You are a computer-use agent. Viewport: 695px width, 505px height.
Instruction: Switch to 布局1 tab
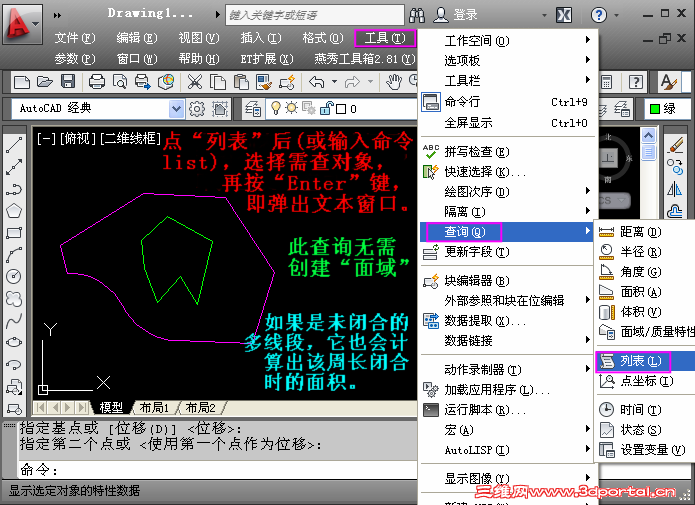click(x=155, y=407)
